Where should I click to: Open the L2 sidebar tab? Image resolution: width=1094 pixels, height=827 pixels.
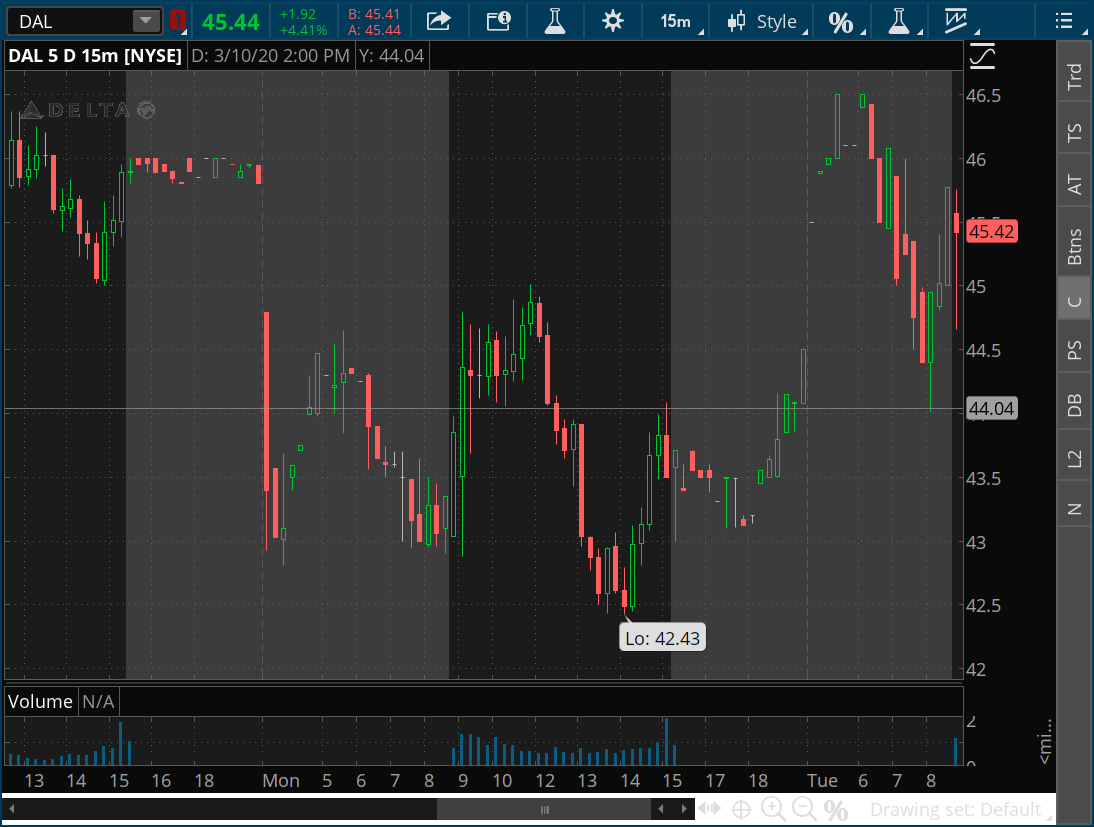click(x=1074, y=459)
